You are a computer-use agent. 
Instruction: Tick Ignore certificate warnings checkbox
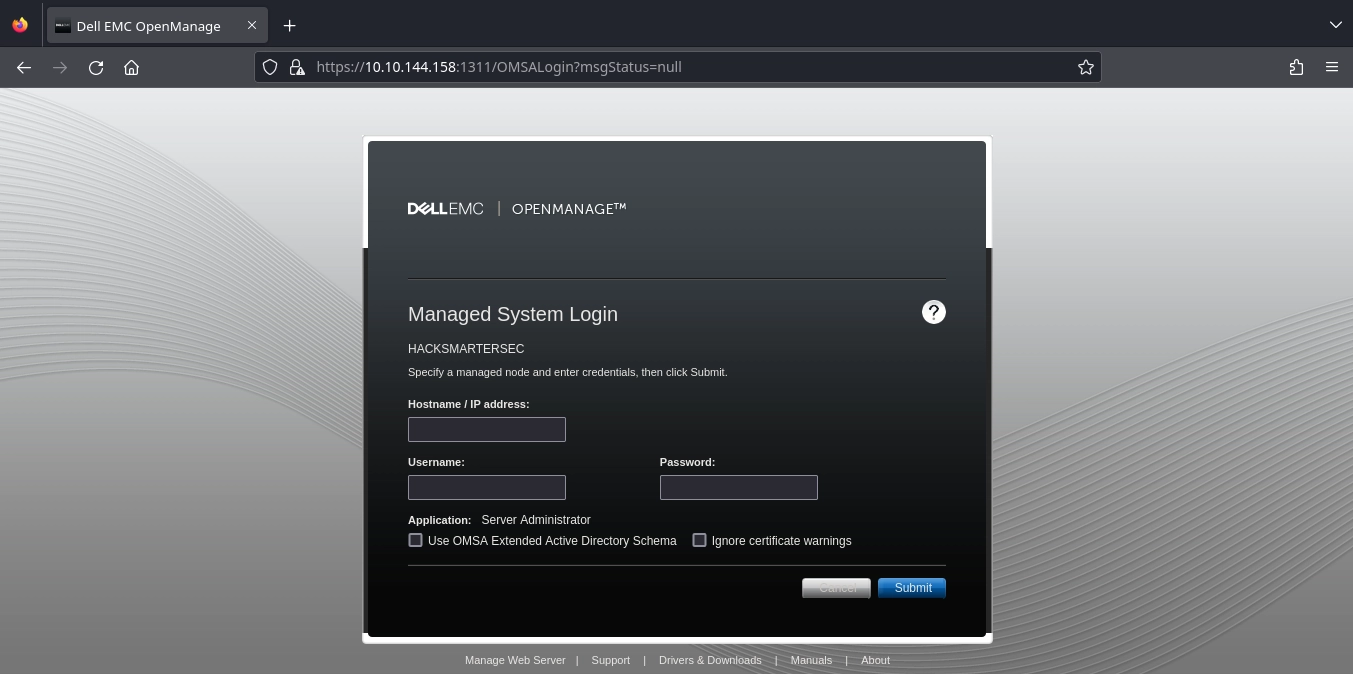(x=699, y=540)
